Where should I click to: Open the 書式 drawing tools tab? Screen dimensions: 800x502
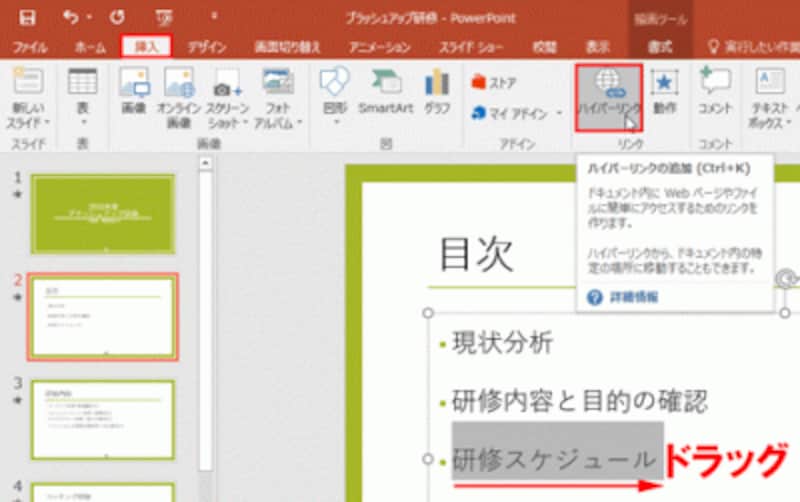tap(660, 47)
